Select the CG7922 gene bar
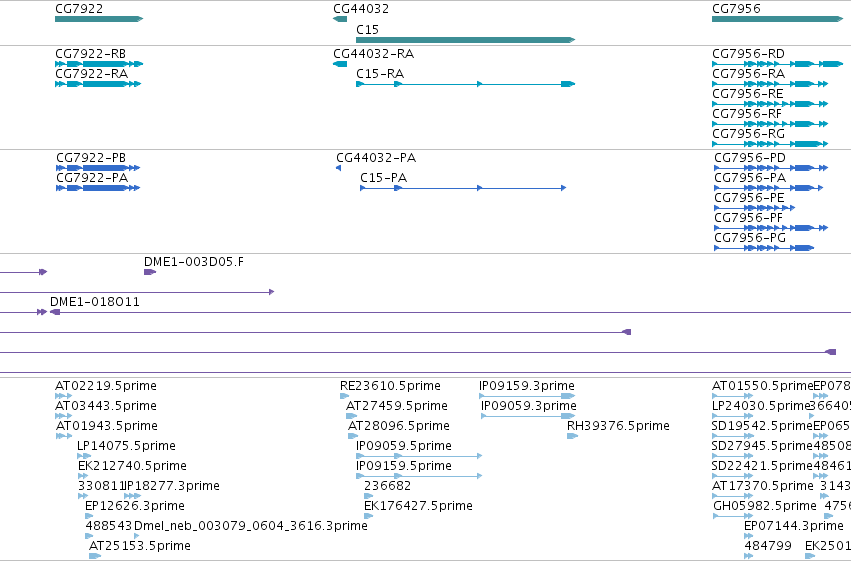This screenshot has width=851, height=561. [x=99, y=19]
